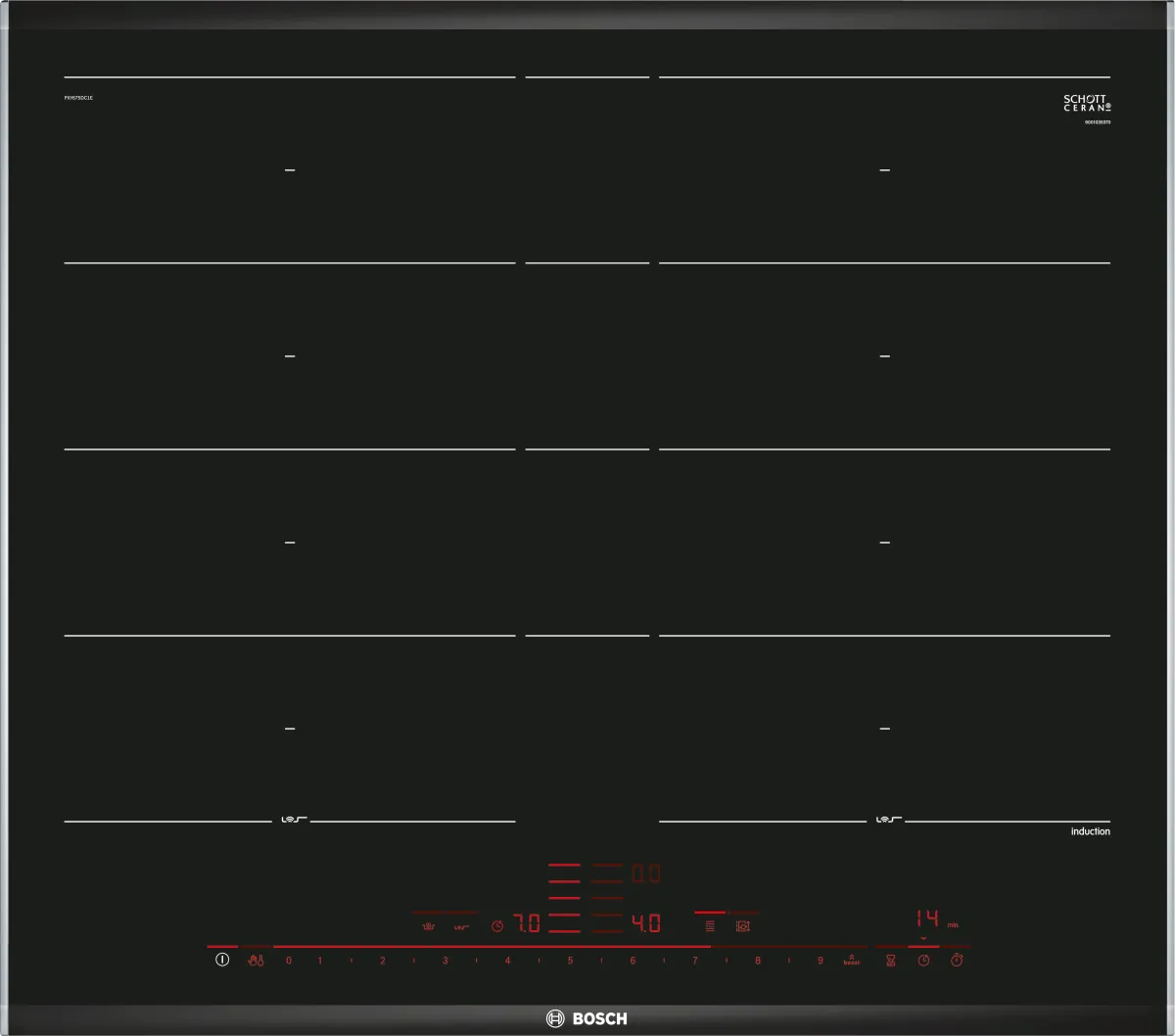Image resolution: width=1175 pixels, height=1036 pixels.
Task: Choose power level 9 on the scale
Action: click(821, 962)
